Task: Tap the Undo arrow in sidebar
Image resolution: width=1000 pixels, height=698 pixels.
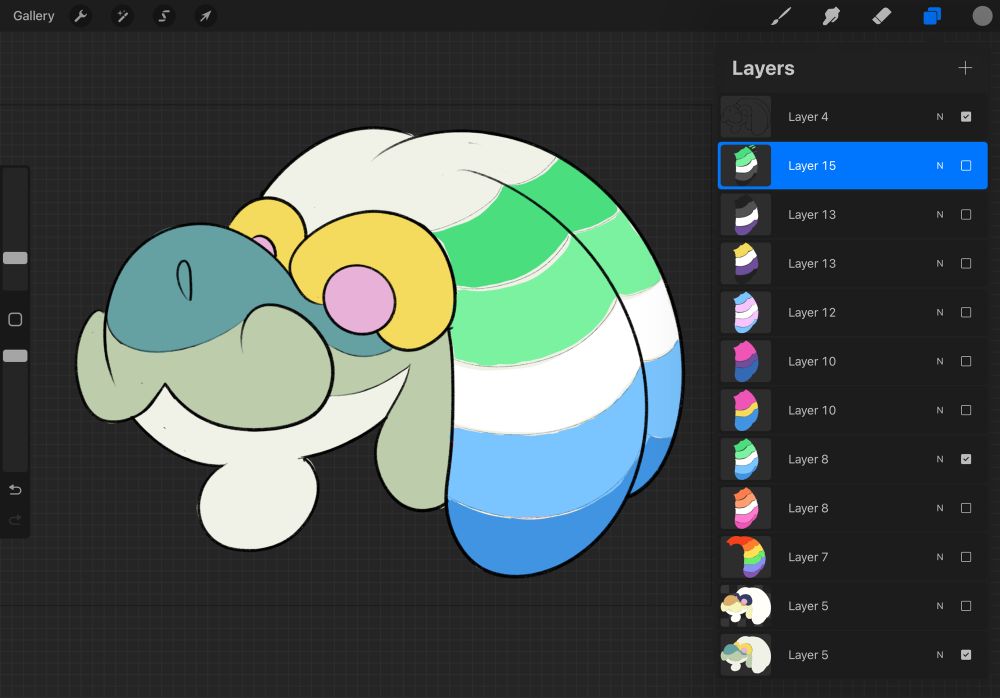Action: click(15, 490)
